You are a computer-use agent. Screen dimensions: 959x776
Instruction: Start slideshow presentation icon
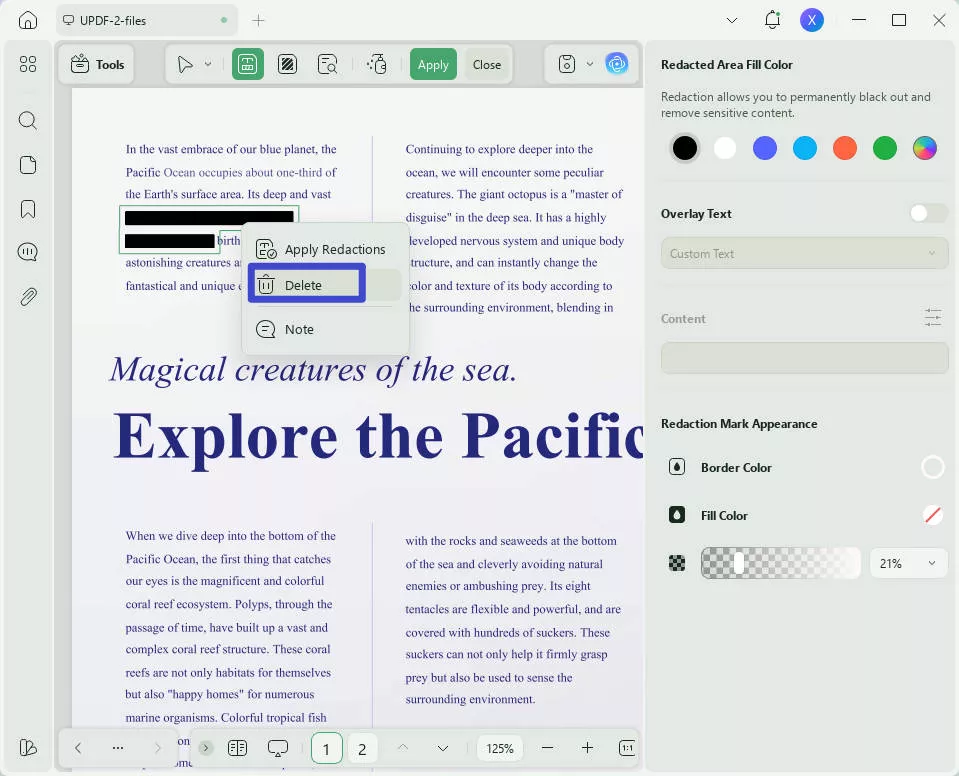(x=278, y=748)
